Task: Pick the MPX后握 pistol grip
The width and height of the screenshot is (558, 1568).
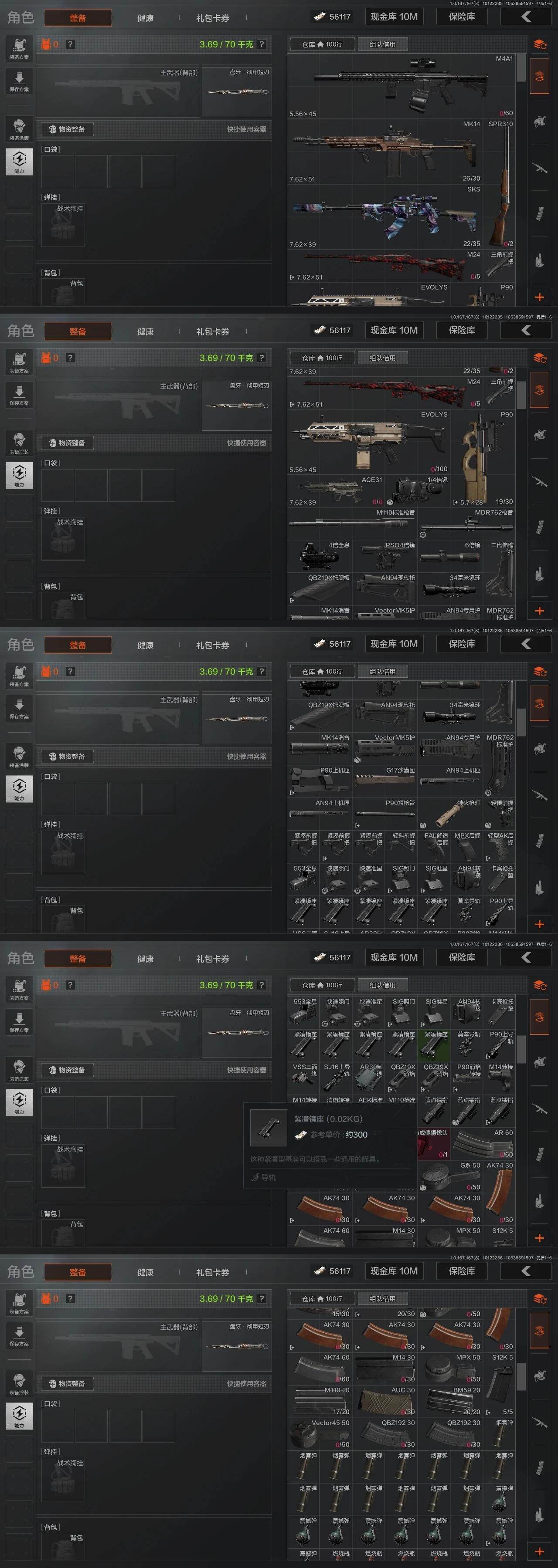Action: 466,847
